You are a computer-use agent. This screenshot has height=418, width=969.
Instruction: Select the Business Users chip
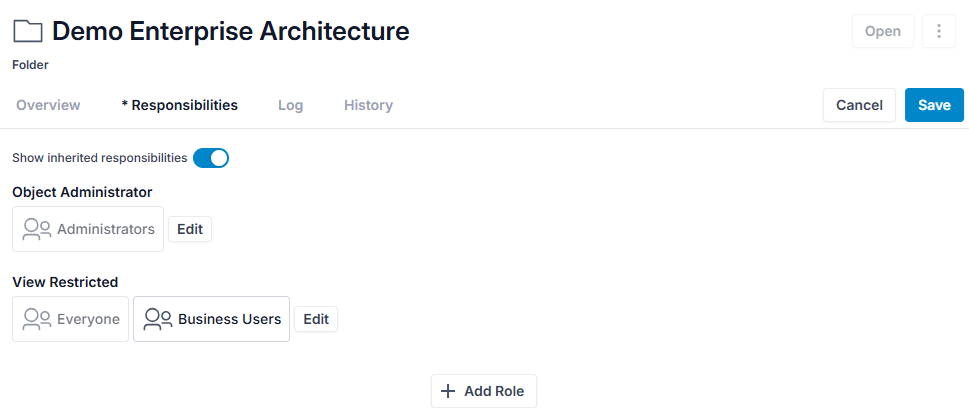point(211,319)
